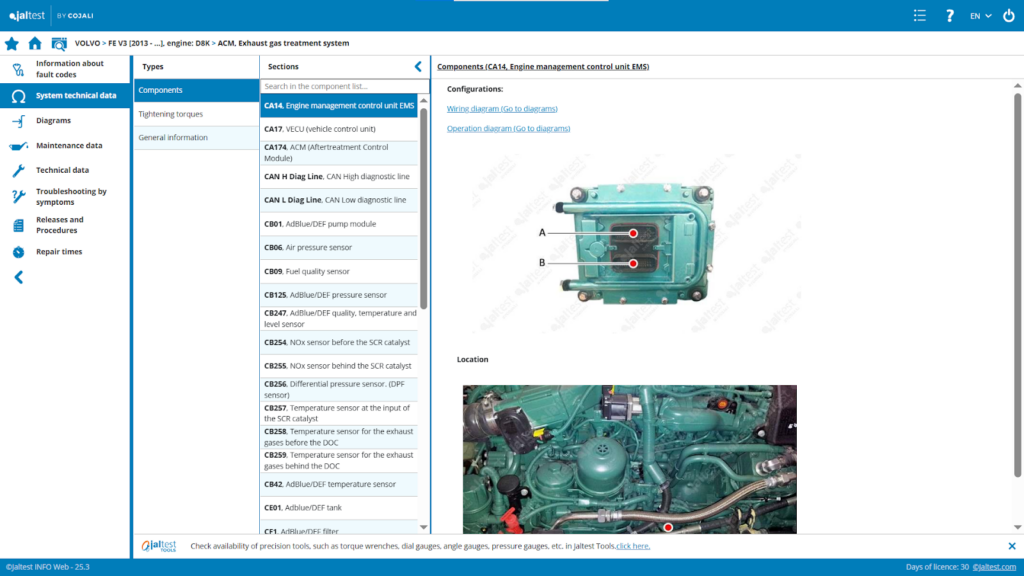Image resolution: width=1024 pixels, height=576 pixels.
Task: Click the power logout icon
Action: tap(1008, 16)
